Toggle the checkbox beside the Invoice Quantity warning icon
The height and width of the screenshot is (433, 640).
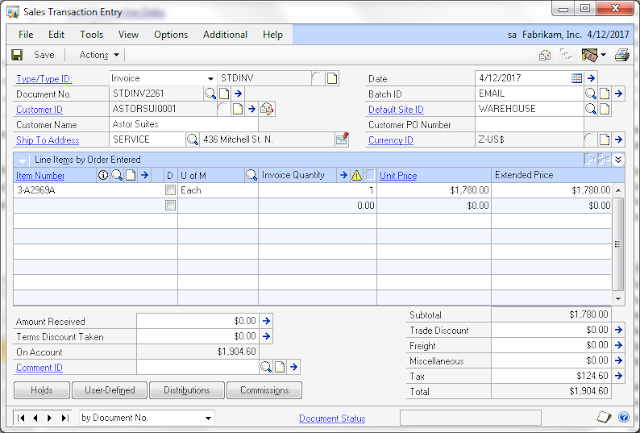tap(370, 174)
